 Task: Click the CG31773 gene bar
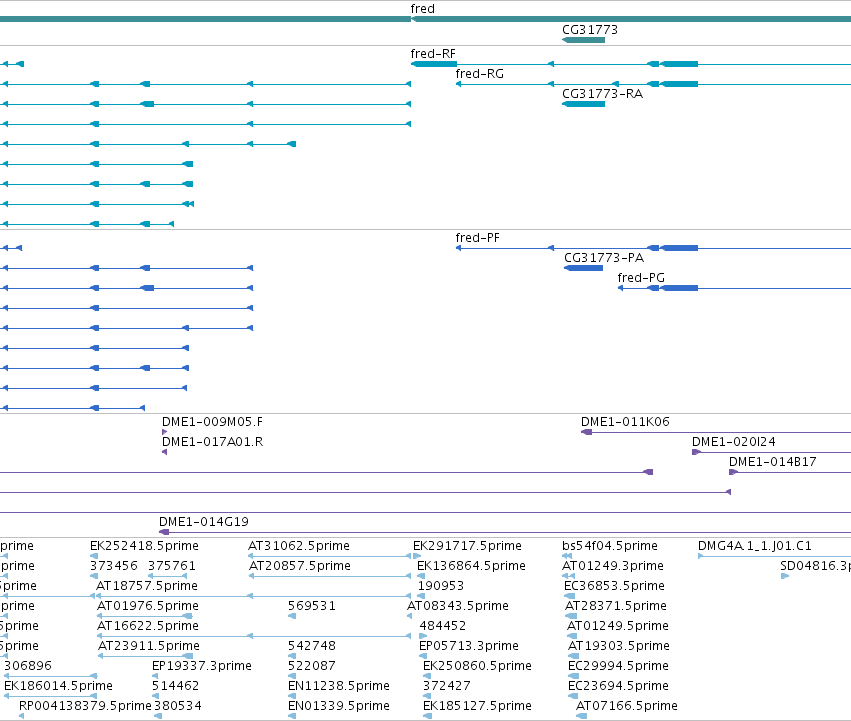click(583, 40)
